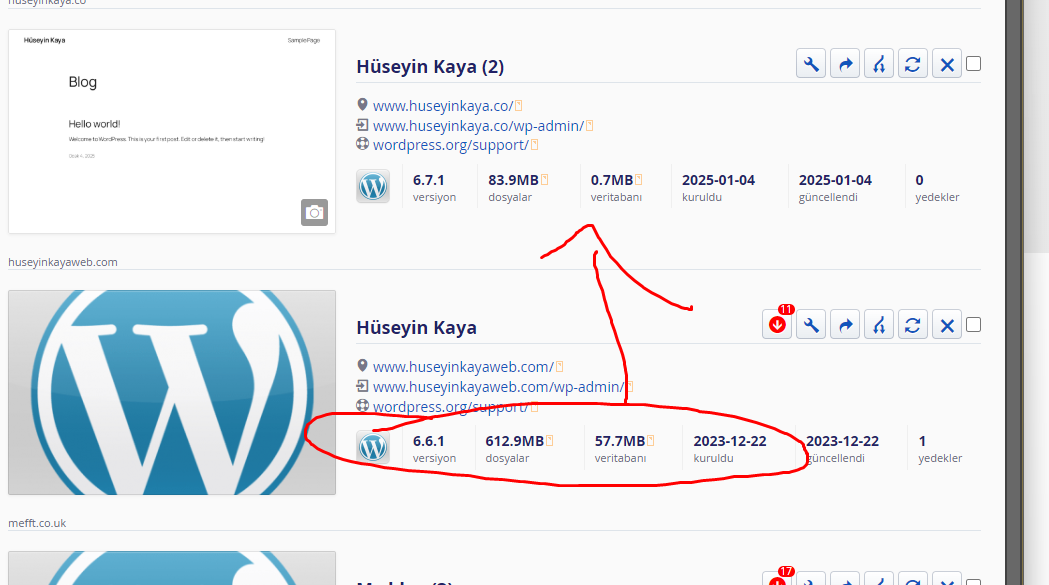The width and height of the screenshot is (1049, 585).
Task: Open wordpress.org/support/ link under huseyinkayaweb.com install
Action: [x=451, y=406]
